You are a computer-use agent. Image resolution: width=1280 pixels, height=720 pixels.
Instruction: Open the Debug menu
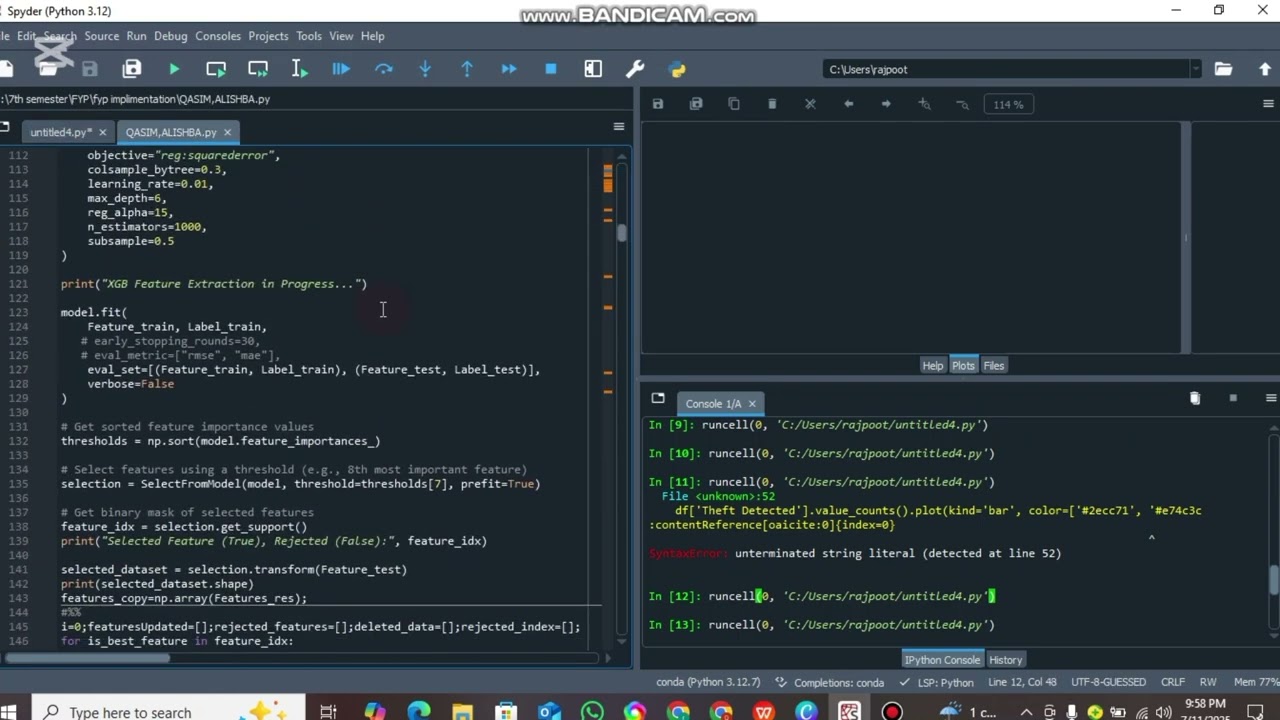[170, 36]
